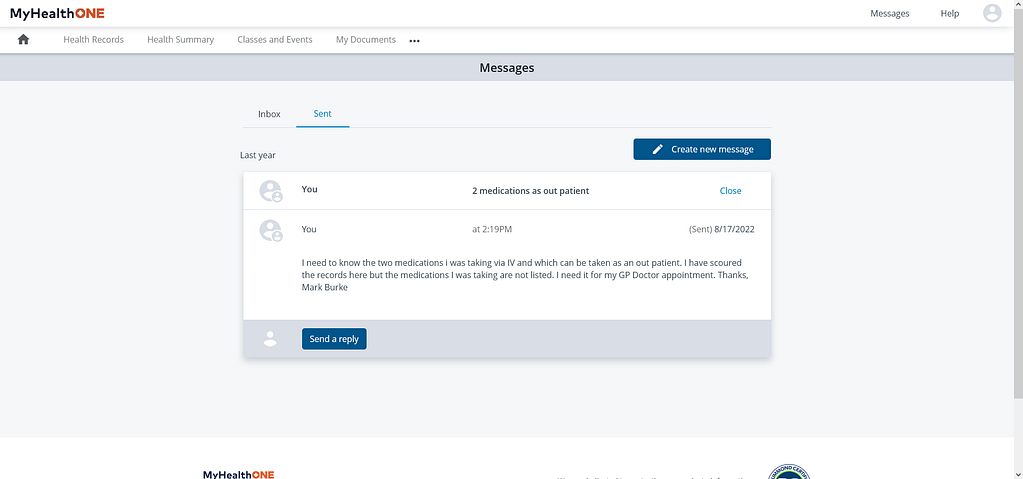Click Send a reply button
The width and height of the screenshot is (1023, 479).
334,339
